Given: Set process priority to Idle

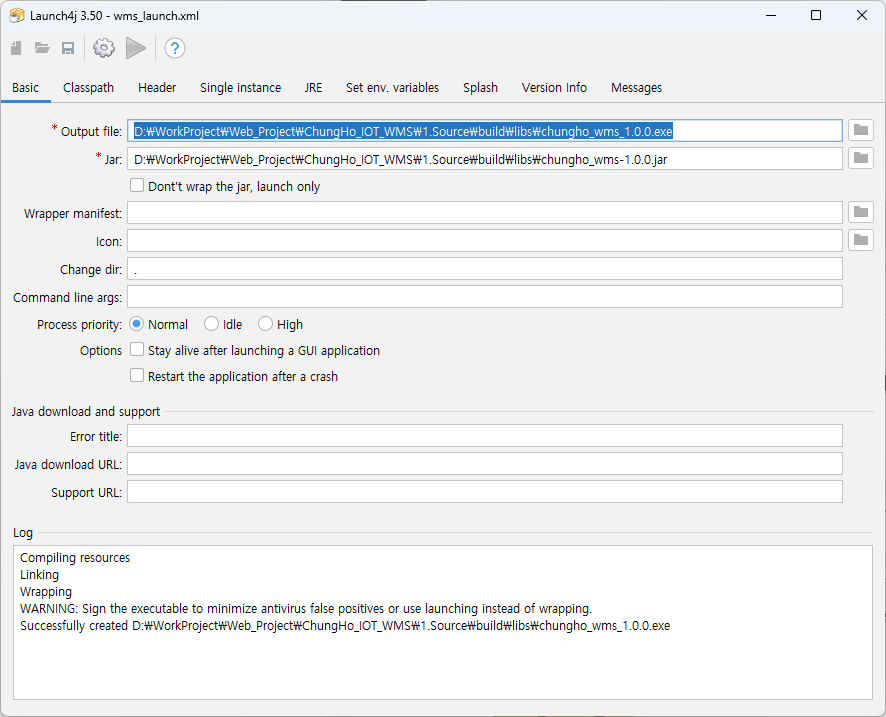Looking at the screenshot, I should point(210,324).
